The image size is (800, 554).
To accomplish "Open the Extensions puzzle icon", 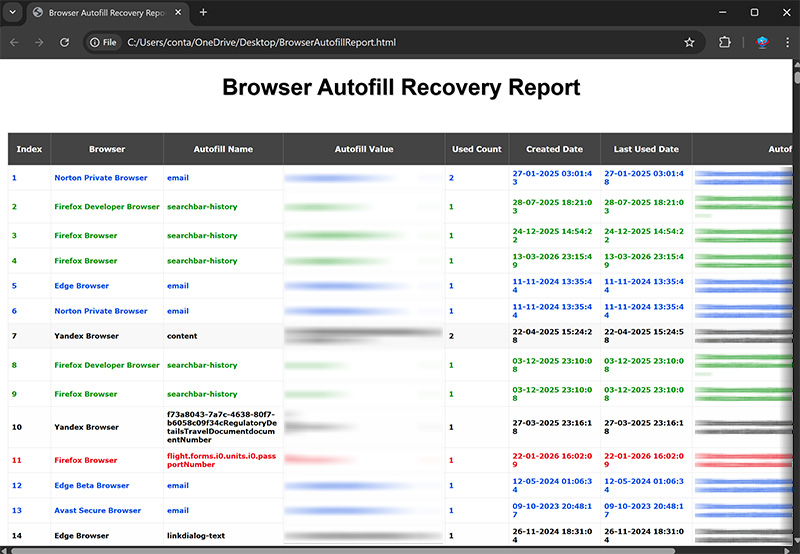I will pyautogui.click(x=725, y=43).
